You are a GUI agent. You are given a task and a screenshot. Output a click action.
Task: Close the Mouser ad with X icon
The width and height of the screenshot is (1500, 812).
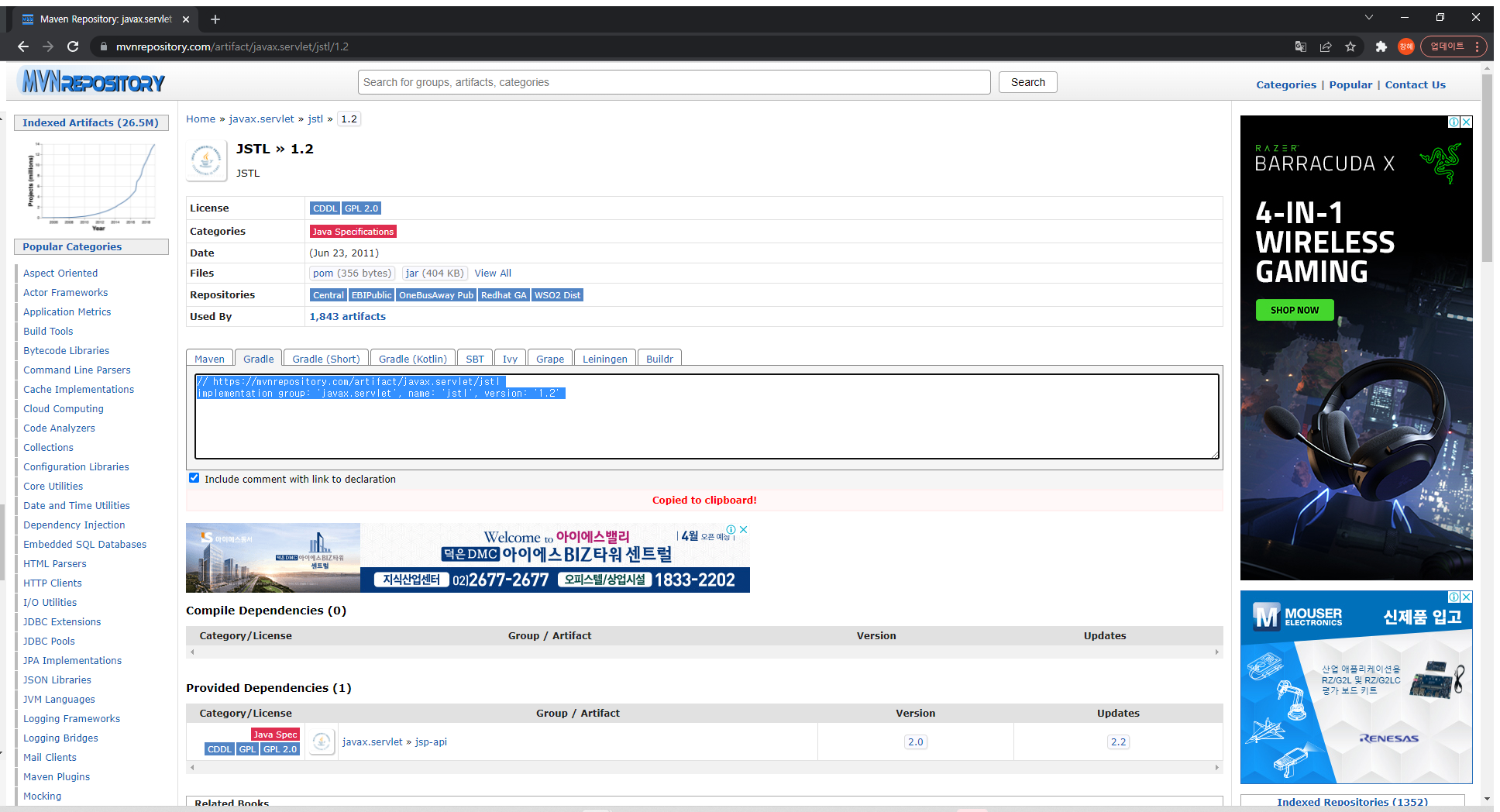(x=1467, y=597)
